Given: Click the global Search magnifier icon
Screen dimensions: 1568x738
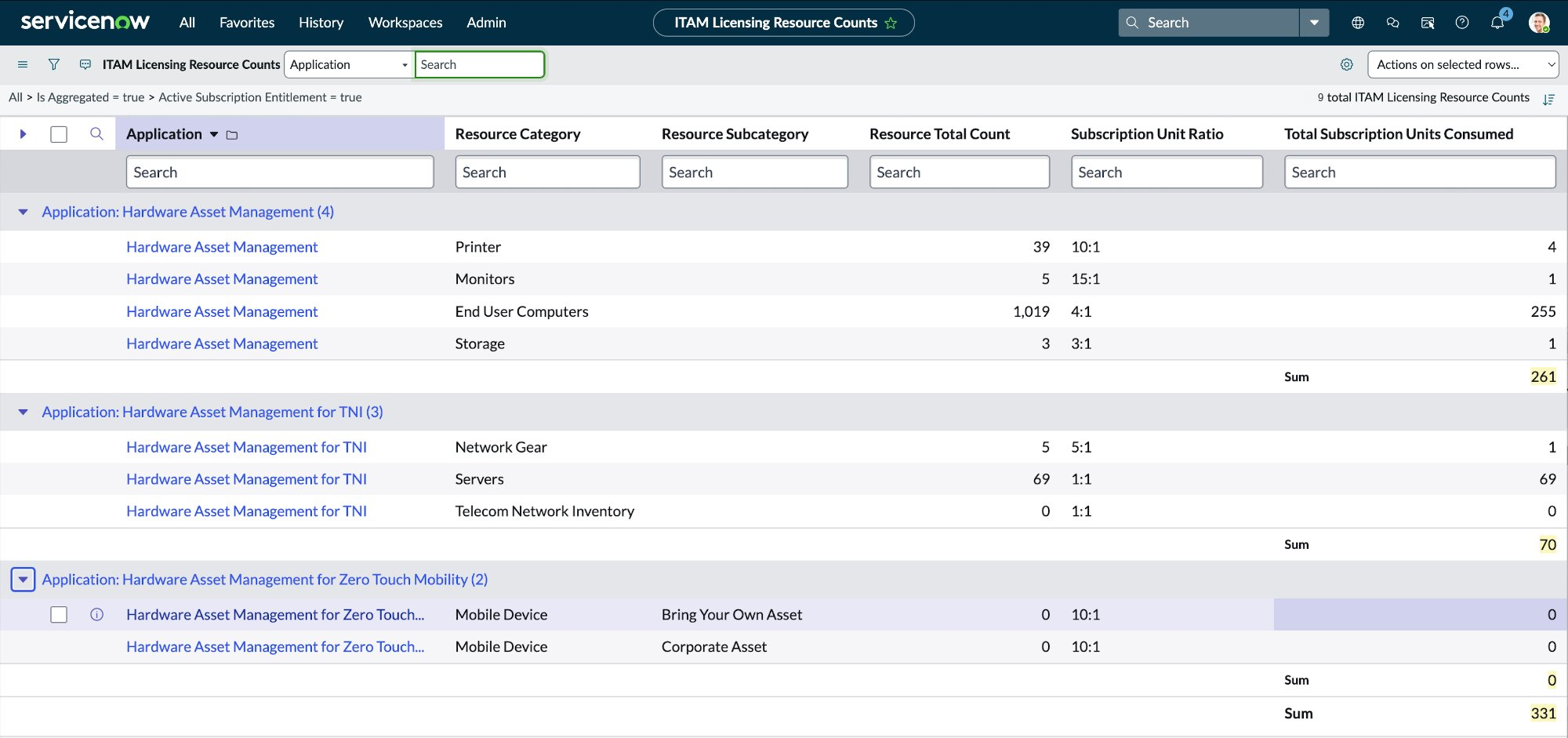Looking at the screenshot, I should (1132, 23).
